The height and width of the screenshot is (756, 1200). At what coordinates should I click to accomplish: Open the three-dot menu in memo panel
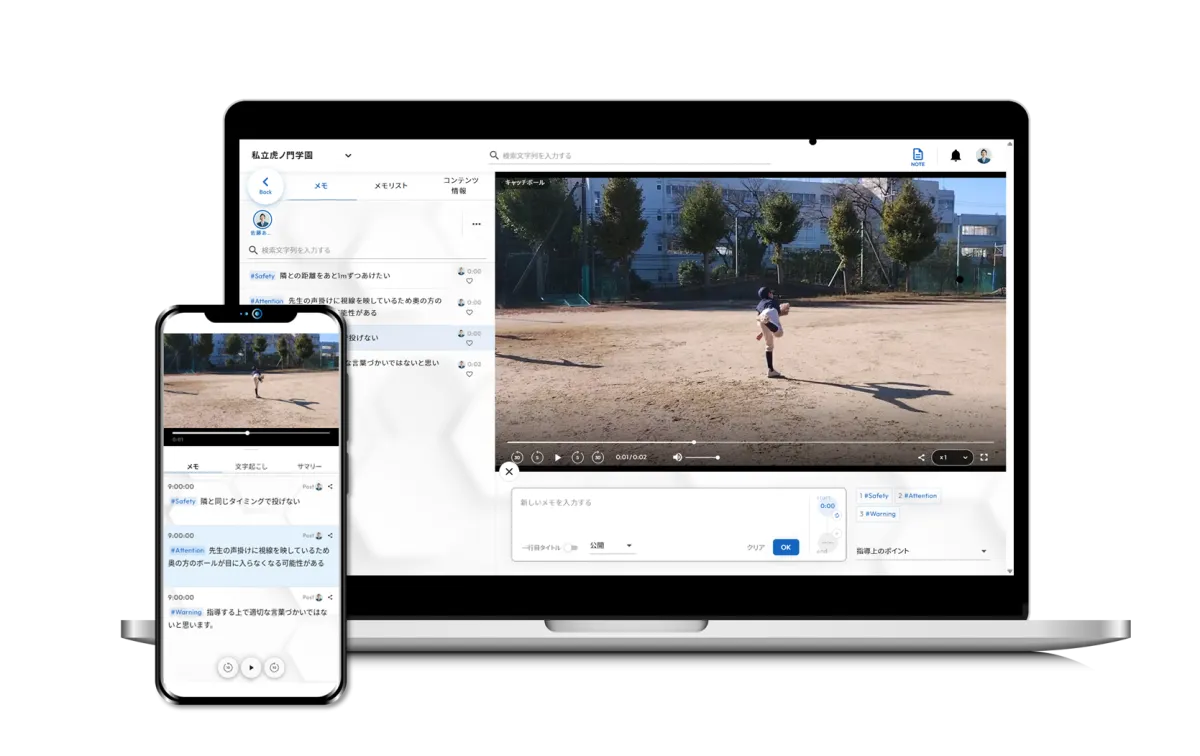(476, 224)
